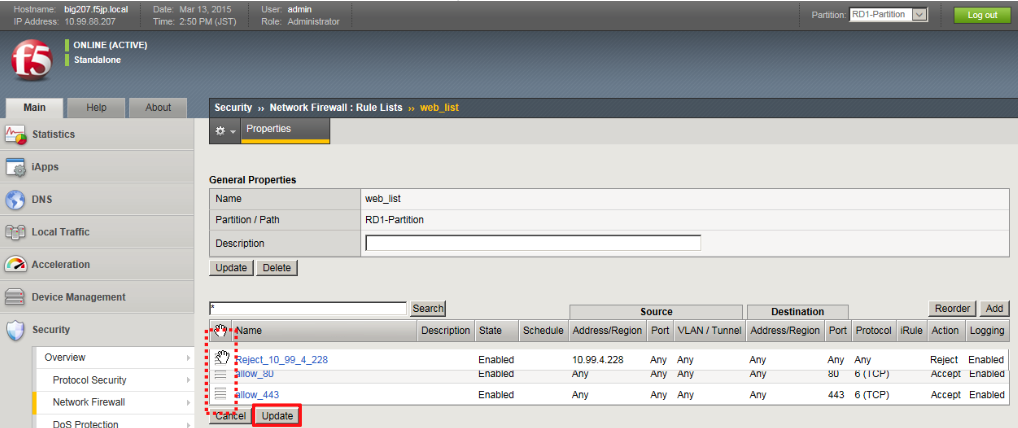The height and width of the screenshot is (428, 1018).
Task: Expand the Overview submenu arrow
Action: (188, 358)
